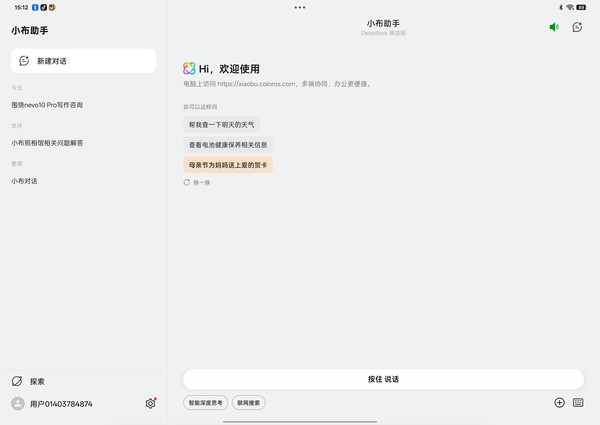Start a new chat with 新建对话
The height and width of the screenshot is (425, 600).
click(83, 61)
